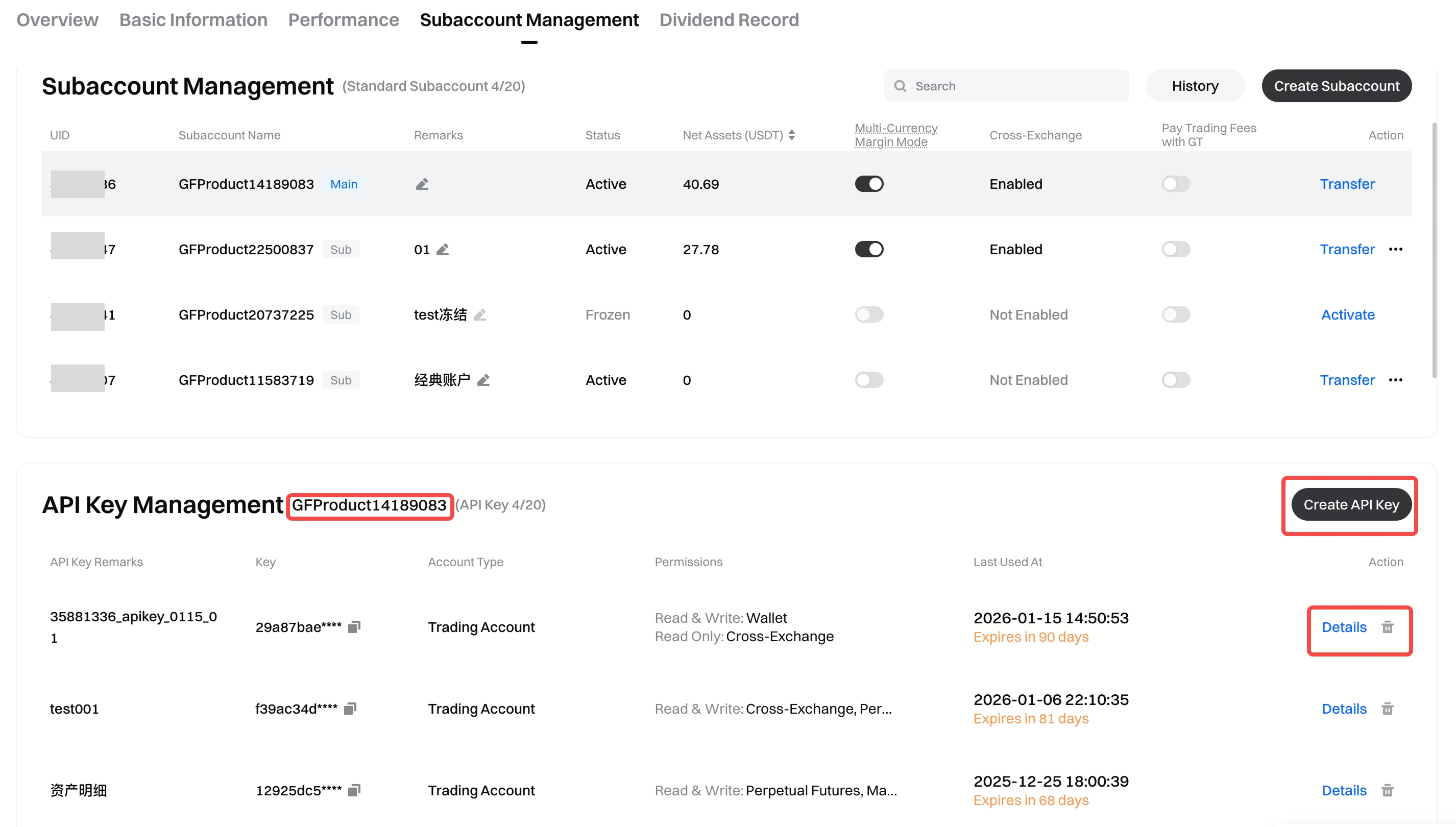The width and height of the screenshot is (1456, 827).
Task: Click the pencil icon next to remark 01
Action: pos(443,249)
